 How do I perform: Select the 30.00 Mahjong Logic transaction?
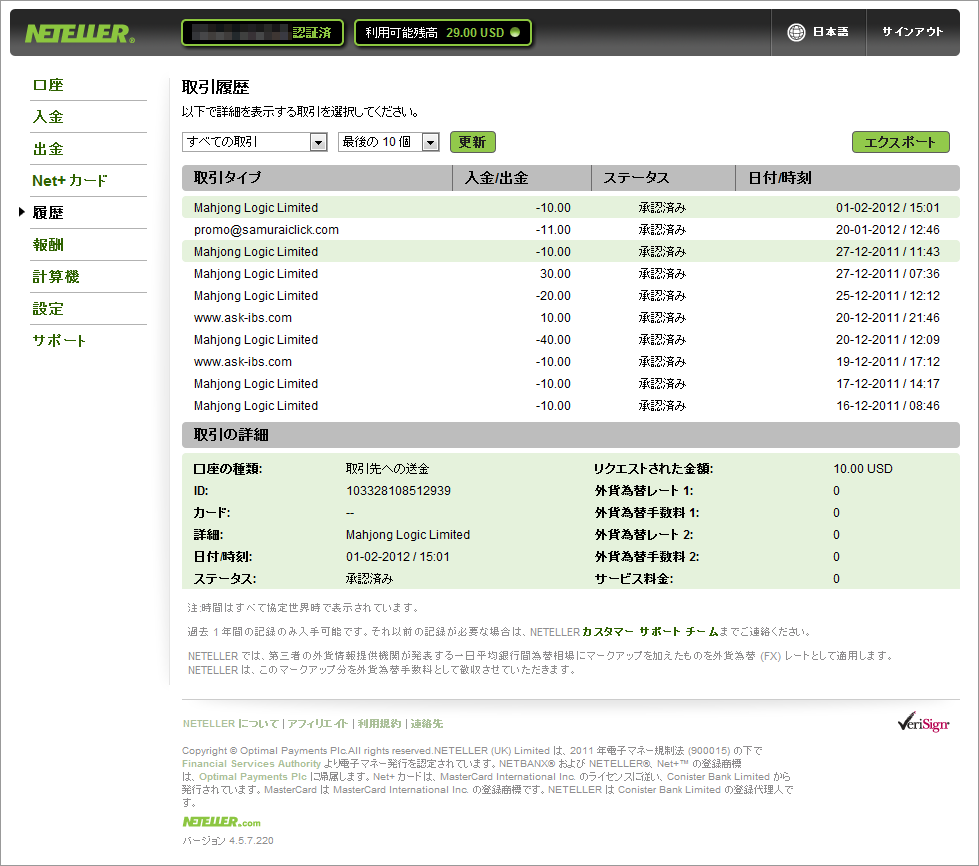(256, 274)
